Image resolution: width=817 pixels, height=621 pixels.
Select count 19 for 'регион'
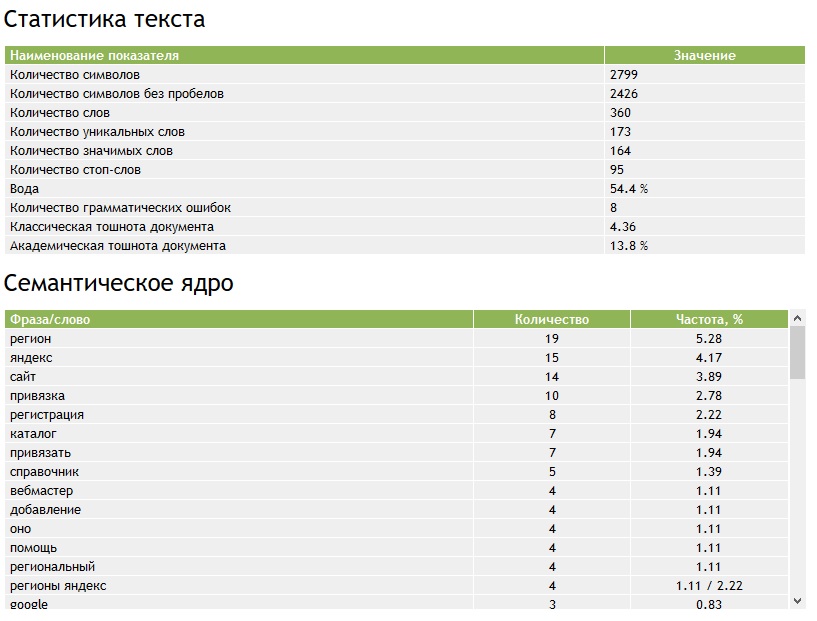coord(552,339)
